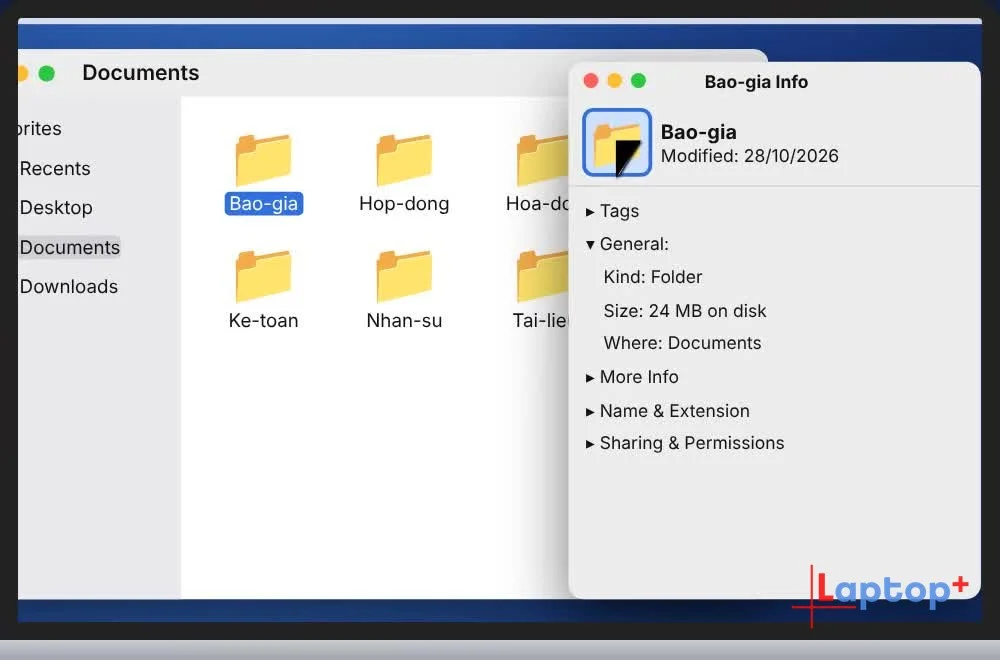Viewport: 1000px width, 660px height.
Task: Click the Kind: Folder line
Action: tap(652, 277)
